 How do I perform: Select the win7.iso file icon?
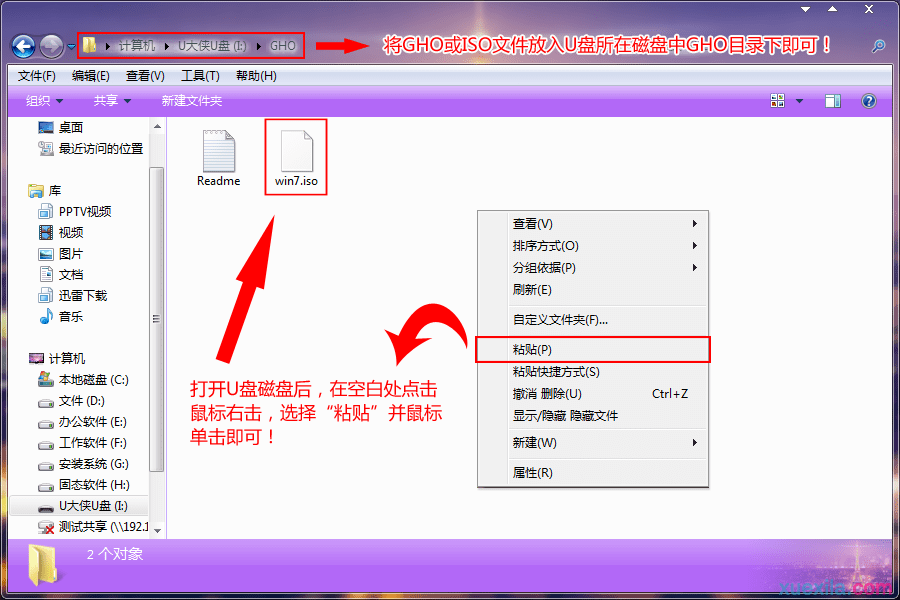[x=295, y=150]
